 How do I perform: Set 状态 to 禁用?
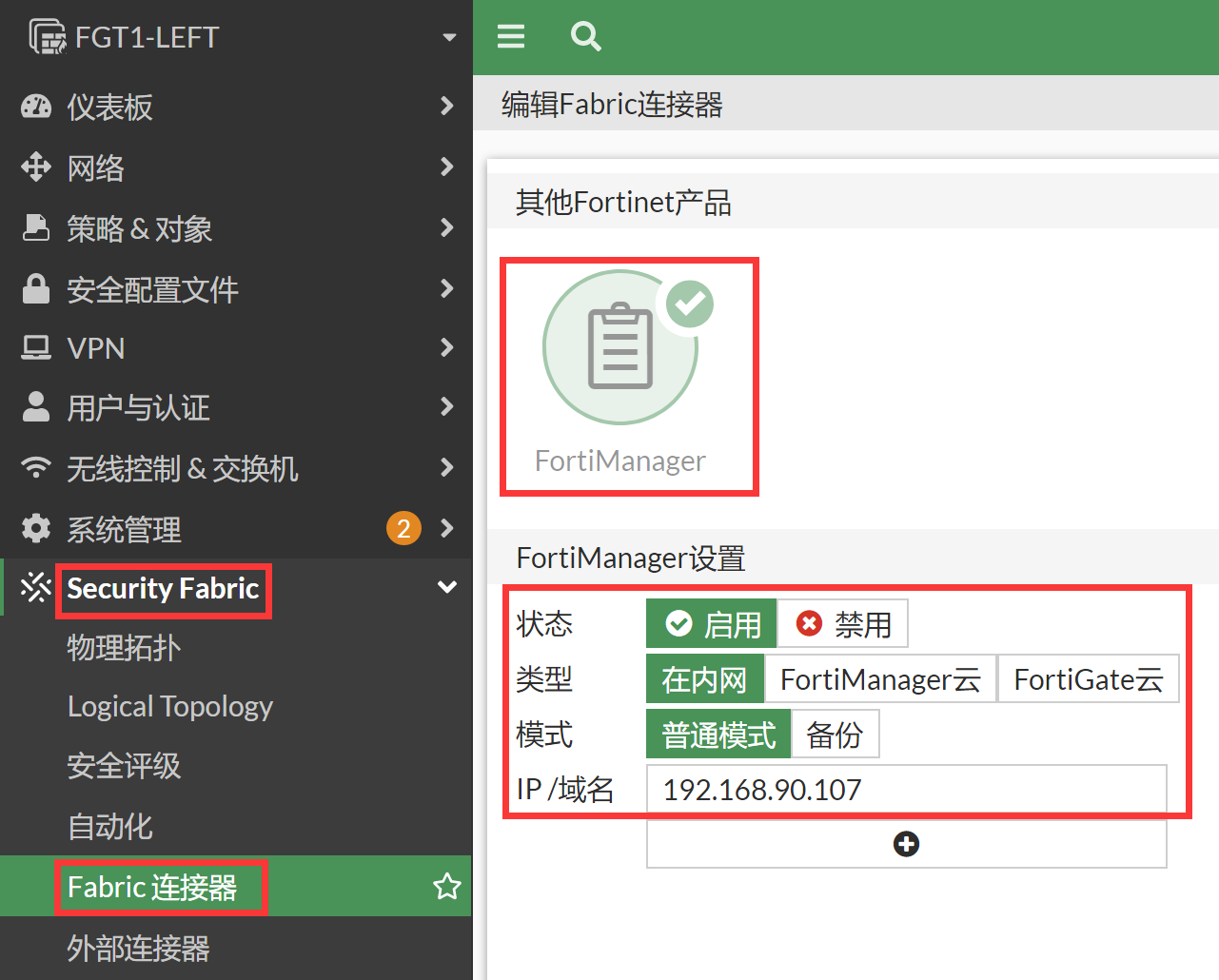tap(843, 624)
